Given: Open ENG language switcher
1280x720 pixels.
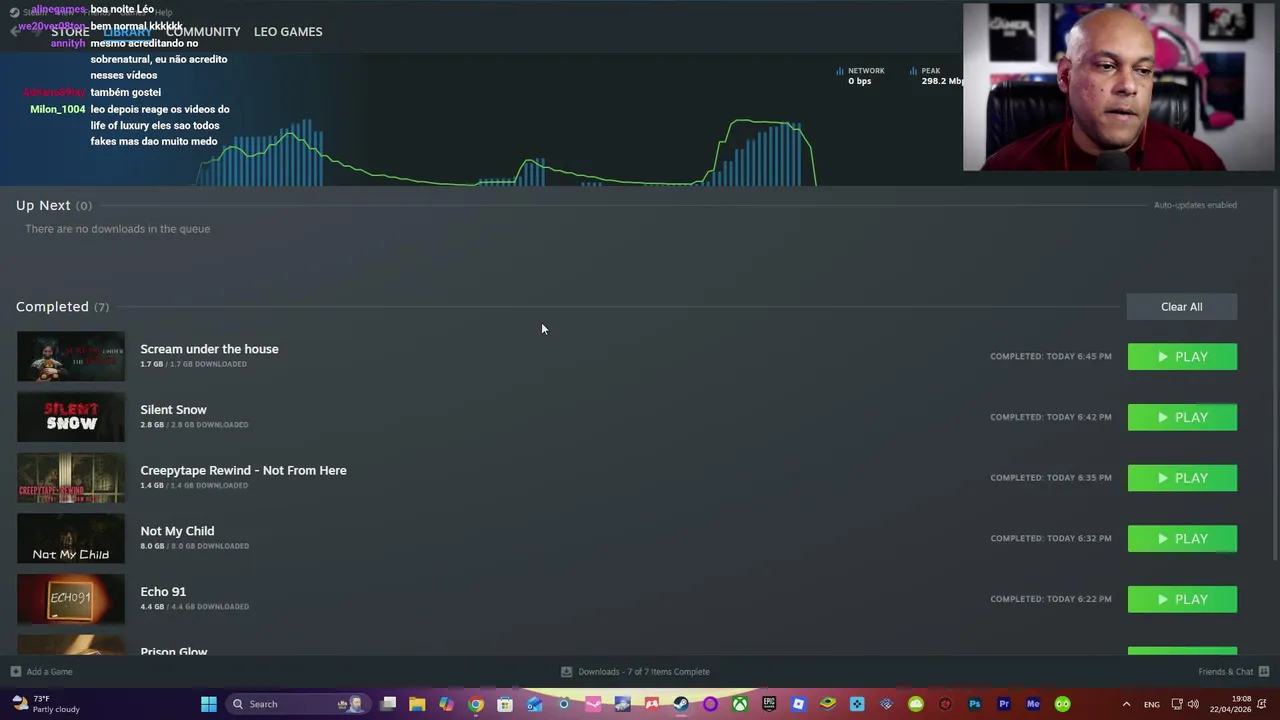Looking at the screenshot, I should pyautogui.click(x=1152, y=704).
